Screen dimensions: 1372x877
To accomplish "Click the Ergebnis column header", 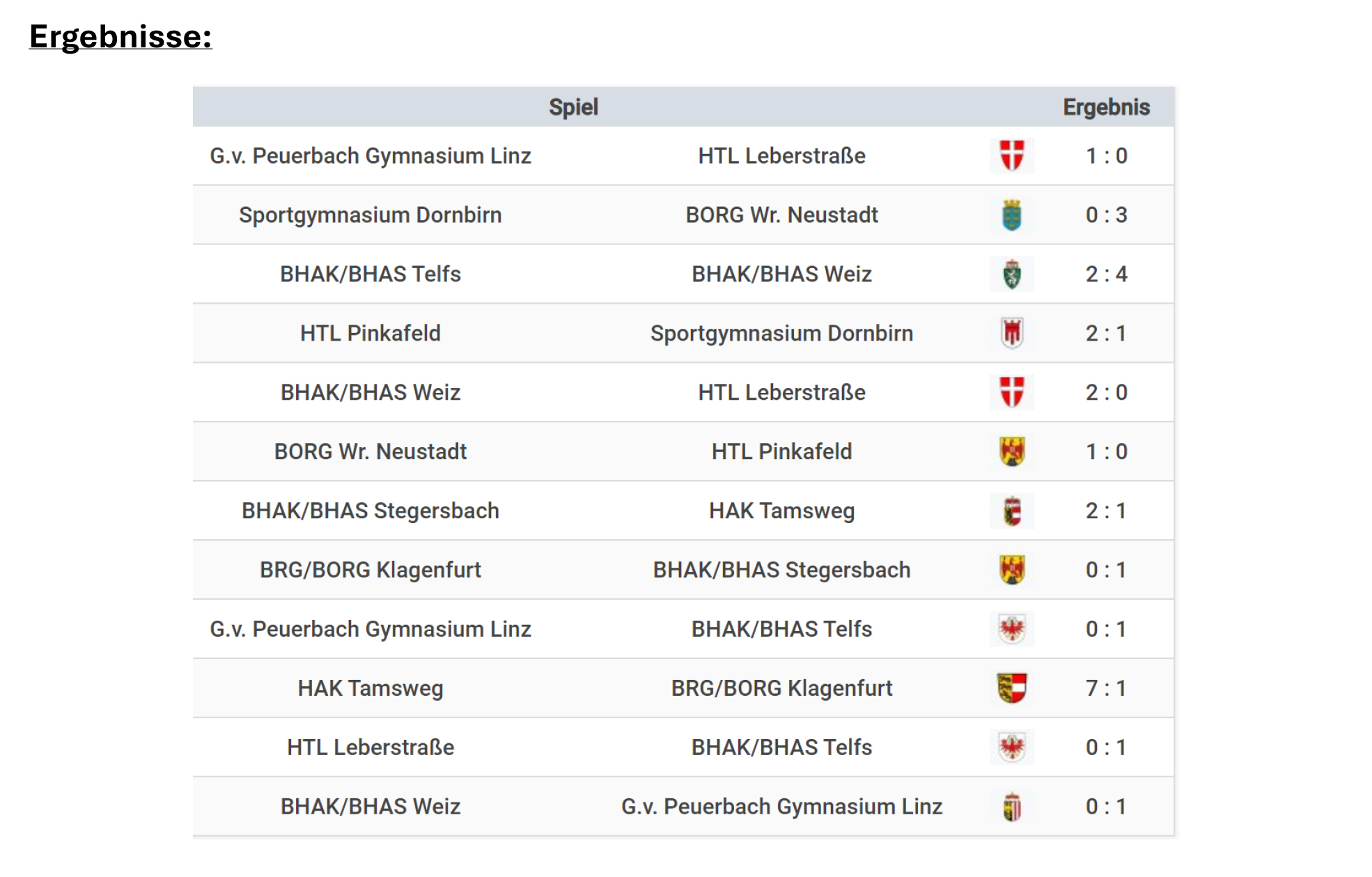I will click(x=1106, y=107).
